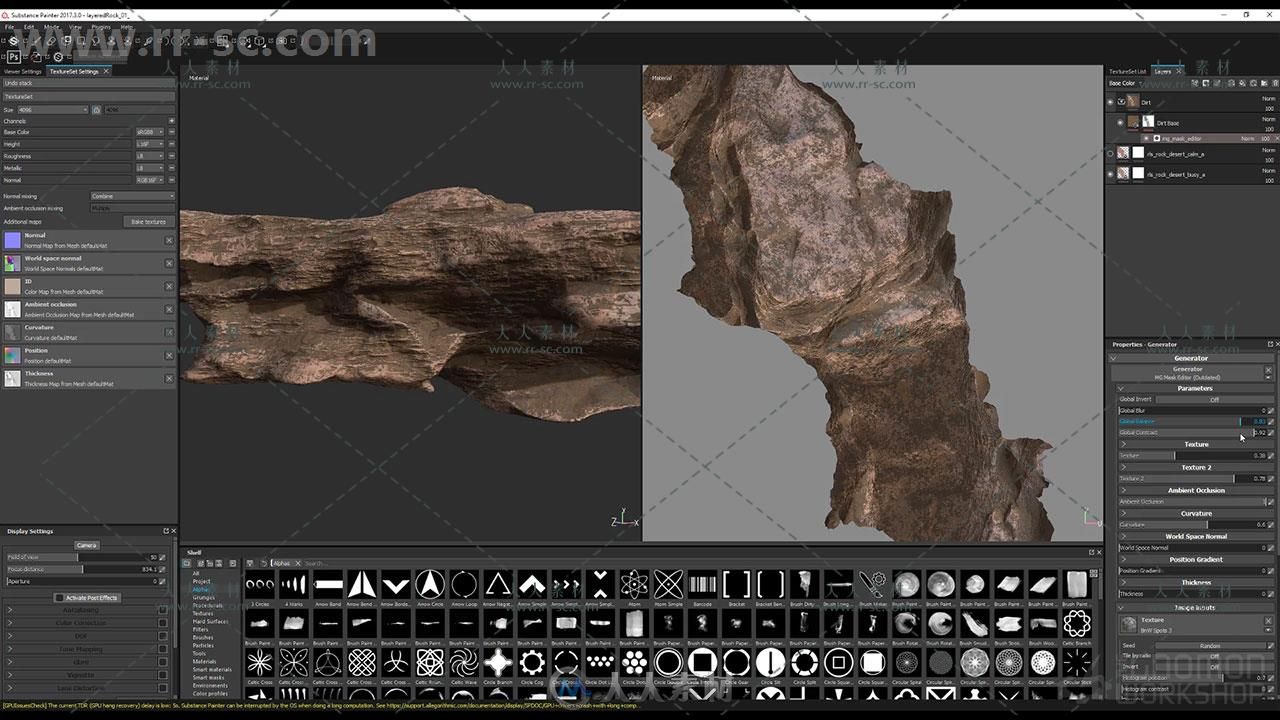The image size is (1280, 720).
Task: Enable the Tone Mapping checkbox
Action: click(163, 649)
